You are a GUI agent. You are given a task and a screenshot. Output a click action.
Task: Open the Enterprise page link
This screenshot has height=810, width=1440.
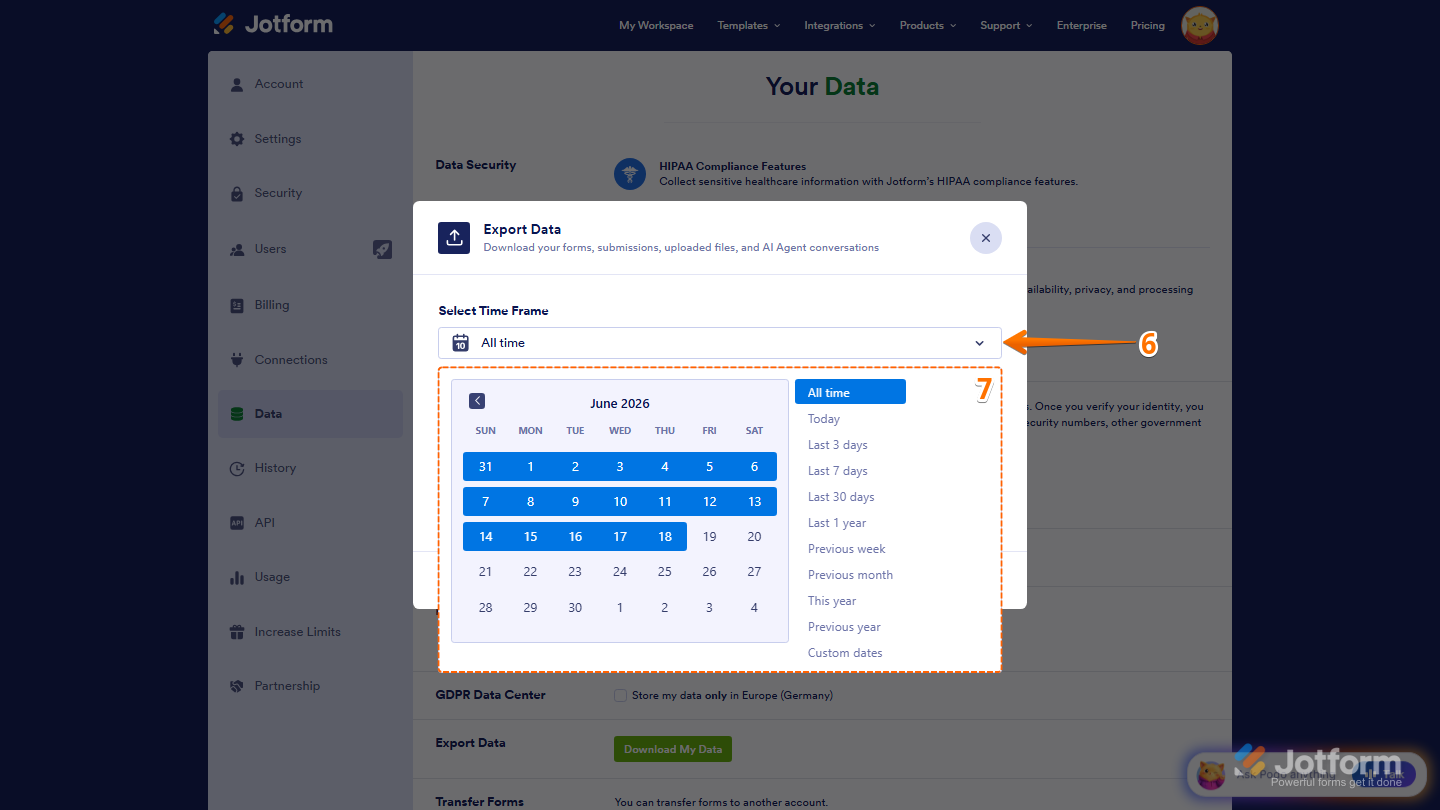1082,25
